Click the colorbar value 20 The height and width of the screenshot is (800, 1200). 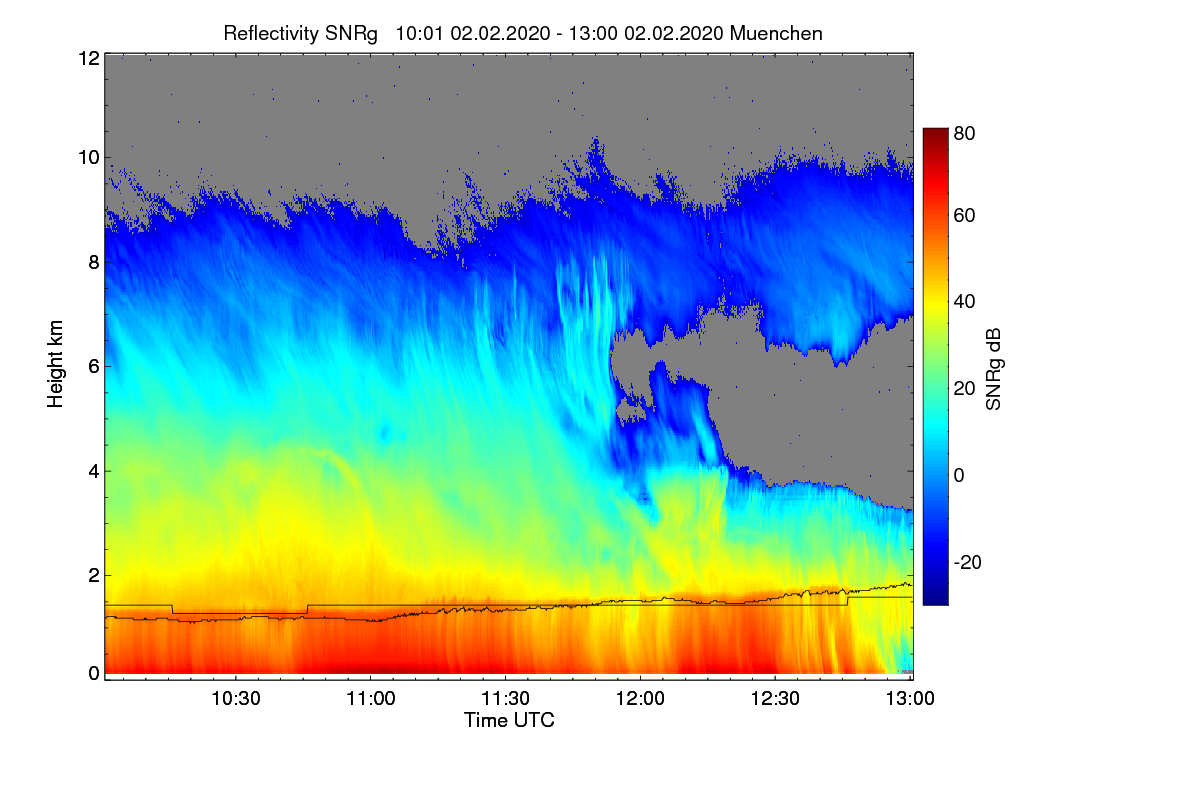click(966, 388)
